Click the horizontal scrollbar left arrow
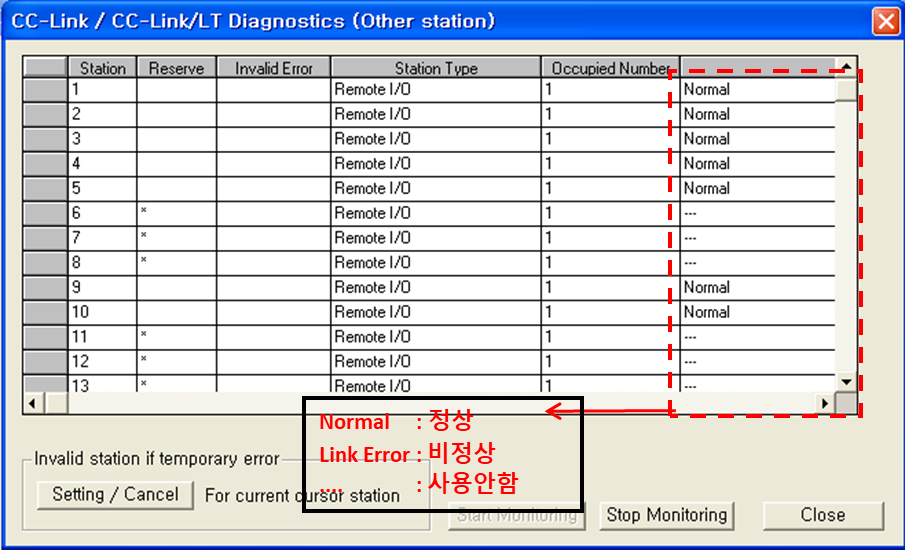 (x=33, y=403)
